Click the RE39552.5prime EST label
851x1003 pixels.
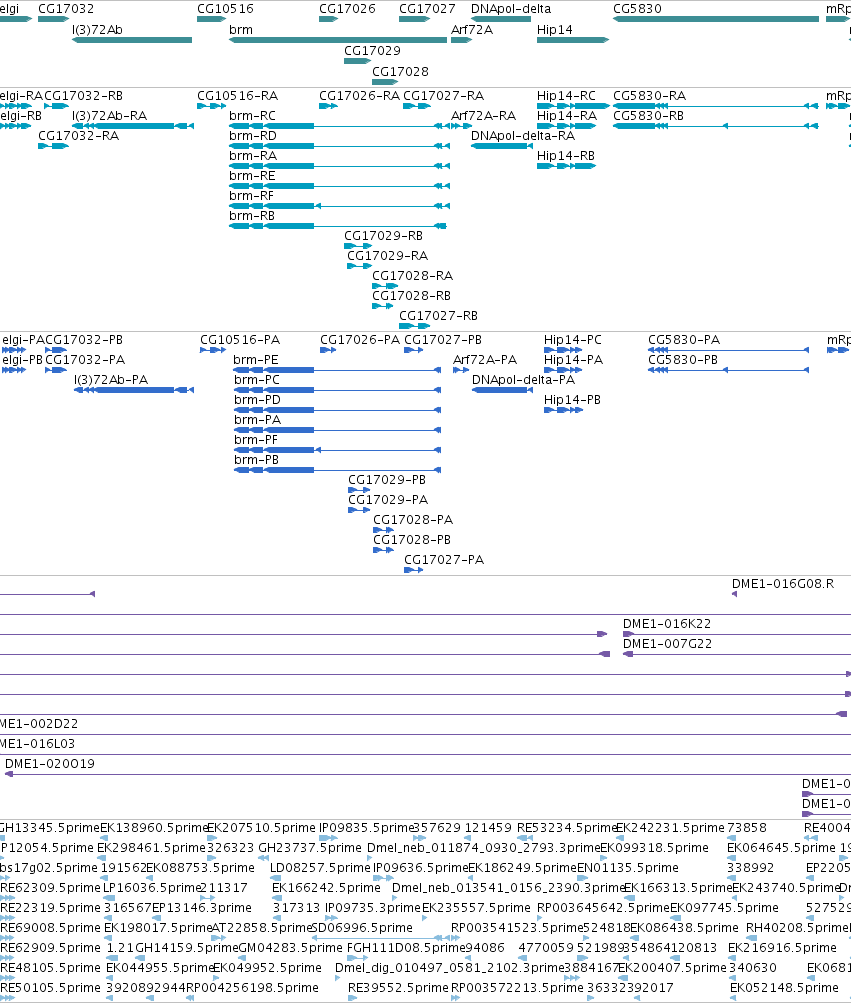click(x=398, y=988)
